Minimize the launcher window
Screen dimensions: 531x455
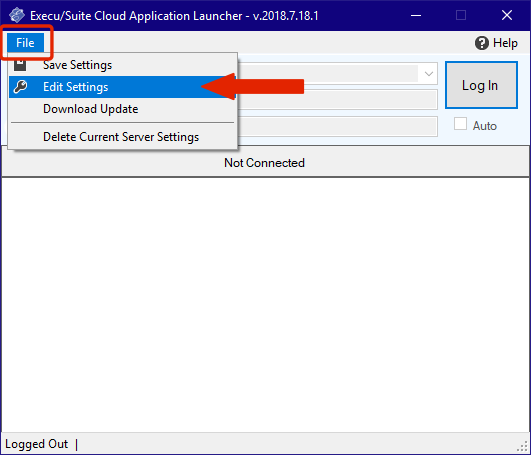(x=416, y=16)
